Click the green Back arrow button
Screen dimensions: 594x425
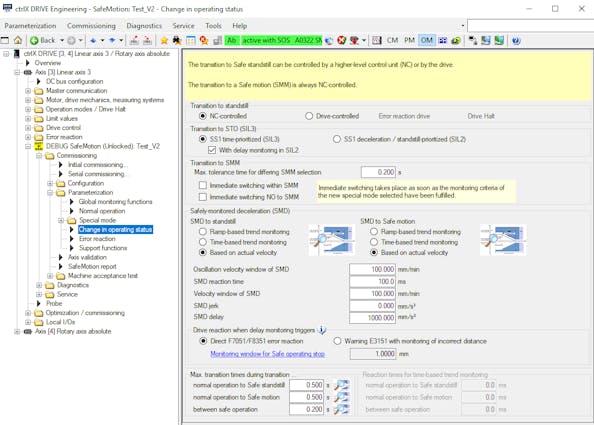click(34, 41)
